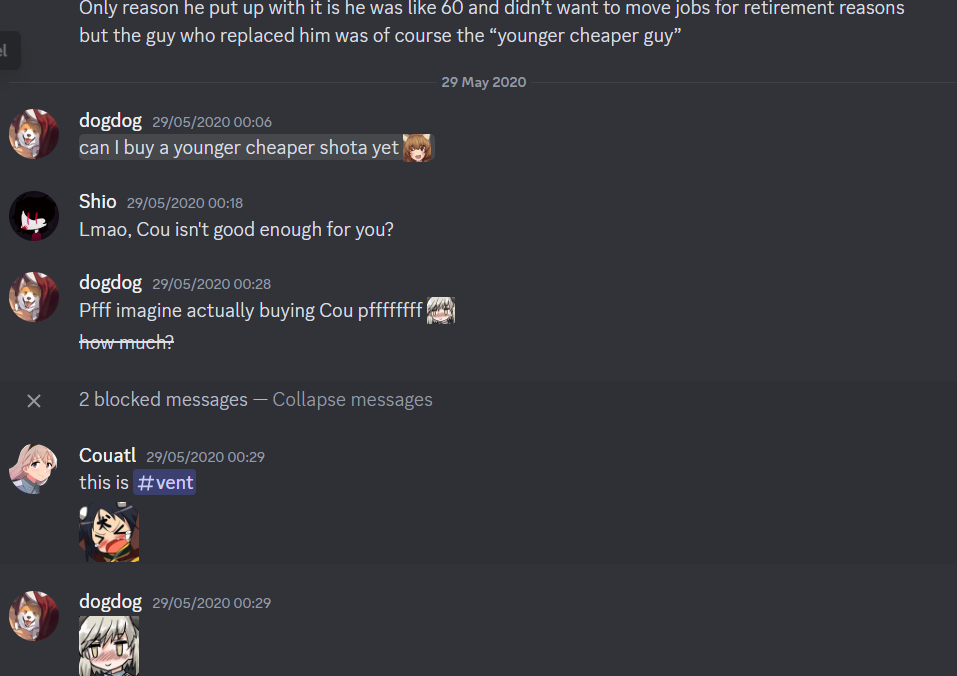Open dogdog's avatar on last 00:29 message

click(x=34, y=616)
